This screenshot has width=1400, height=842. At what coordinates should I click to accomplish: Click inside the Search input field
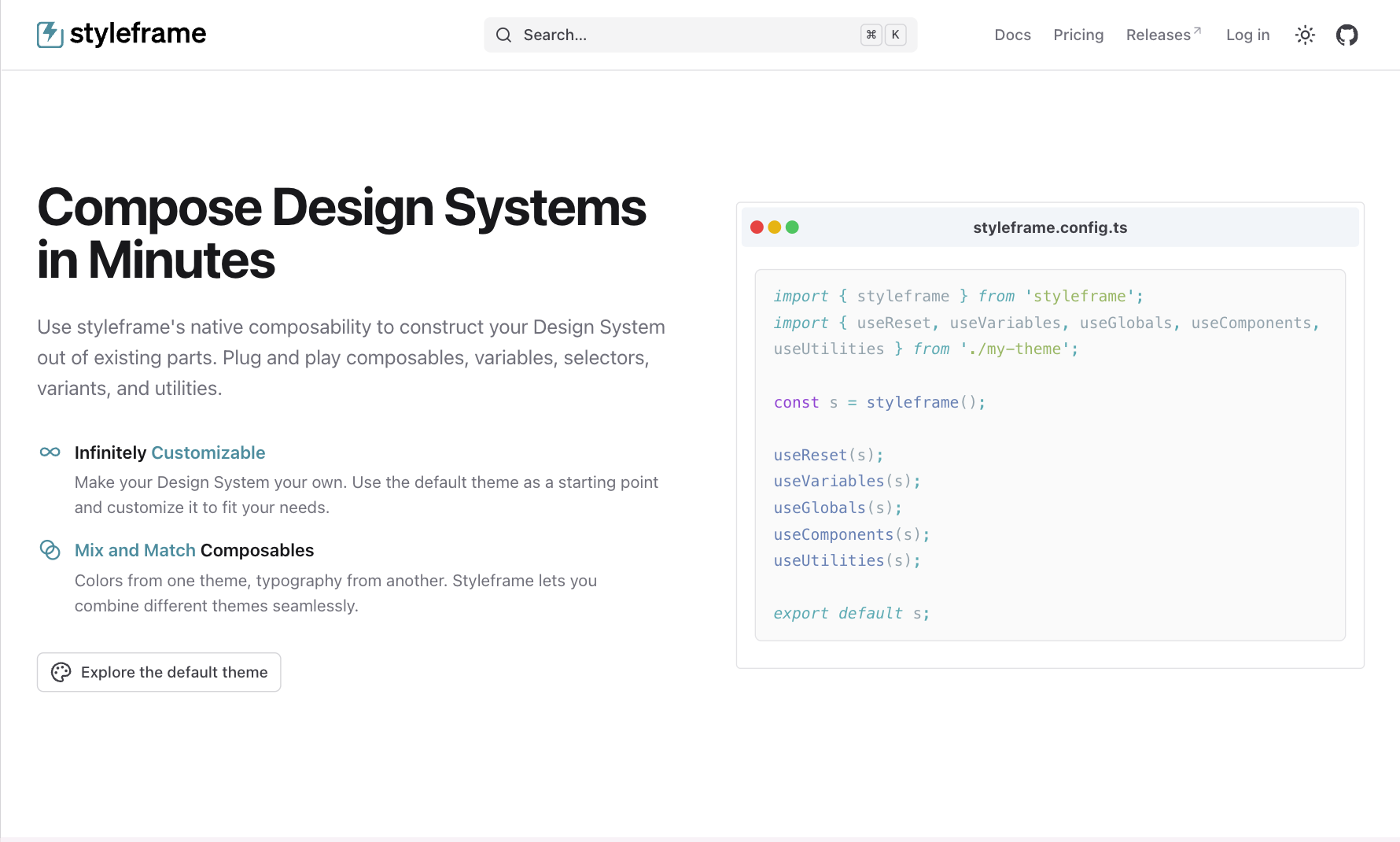(x=629, y=35)
